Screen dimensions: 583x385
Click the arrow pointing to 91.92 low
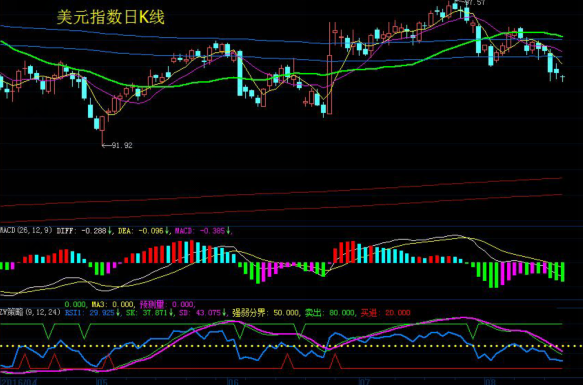[x=106, y=145]
